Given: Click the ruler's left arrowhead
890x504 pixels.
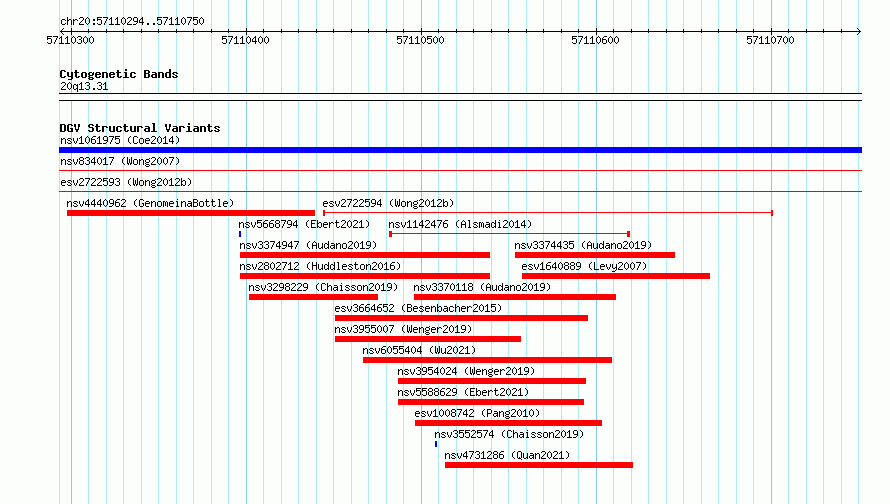Looking at the screenshot, I should point(62,31).
